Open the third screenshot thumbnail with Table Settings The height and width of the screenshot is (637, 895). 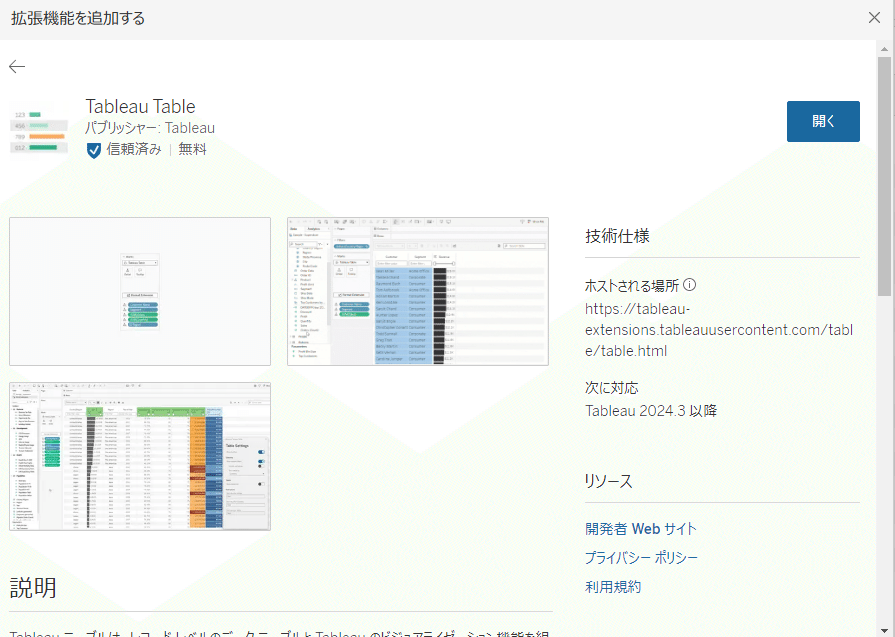140,457
